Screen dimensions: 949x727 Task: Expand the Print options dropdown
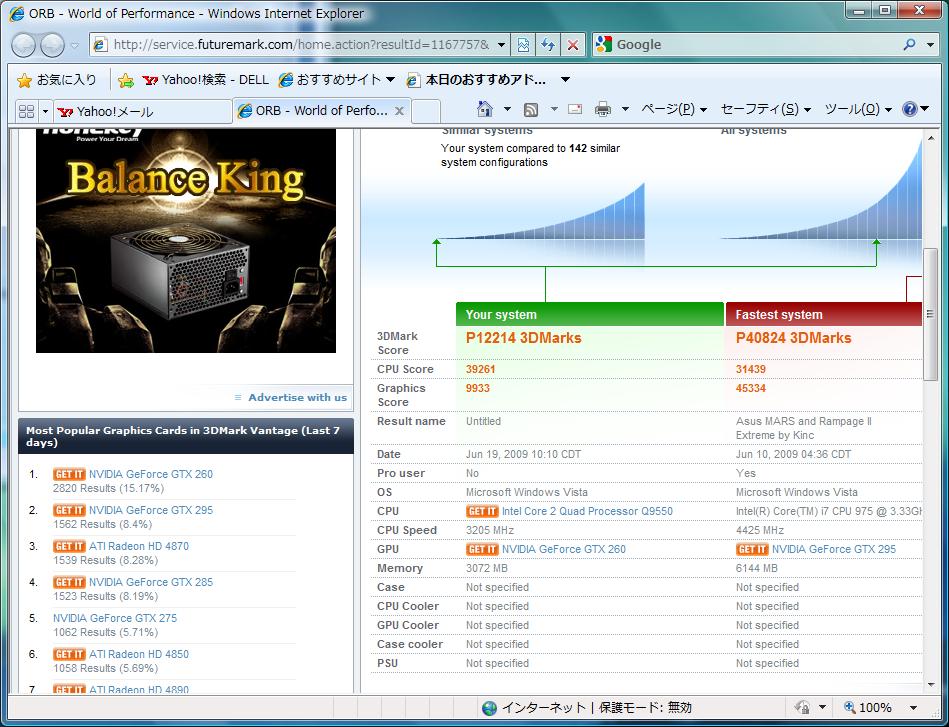(x=625, y=109)
